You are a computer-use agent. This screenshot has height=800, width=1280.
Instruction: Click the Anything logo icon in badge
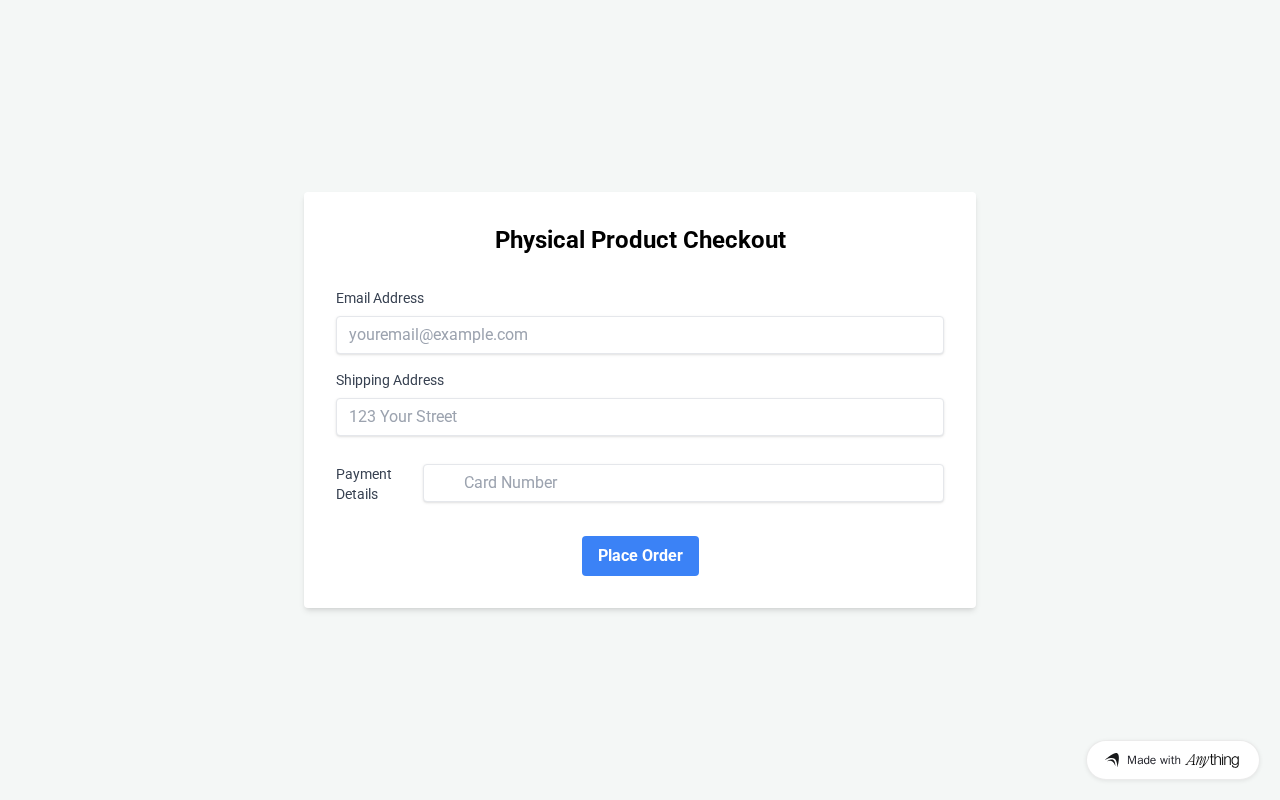[x=1112, y=760]
